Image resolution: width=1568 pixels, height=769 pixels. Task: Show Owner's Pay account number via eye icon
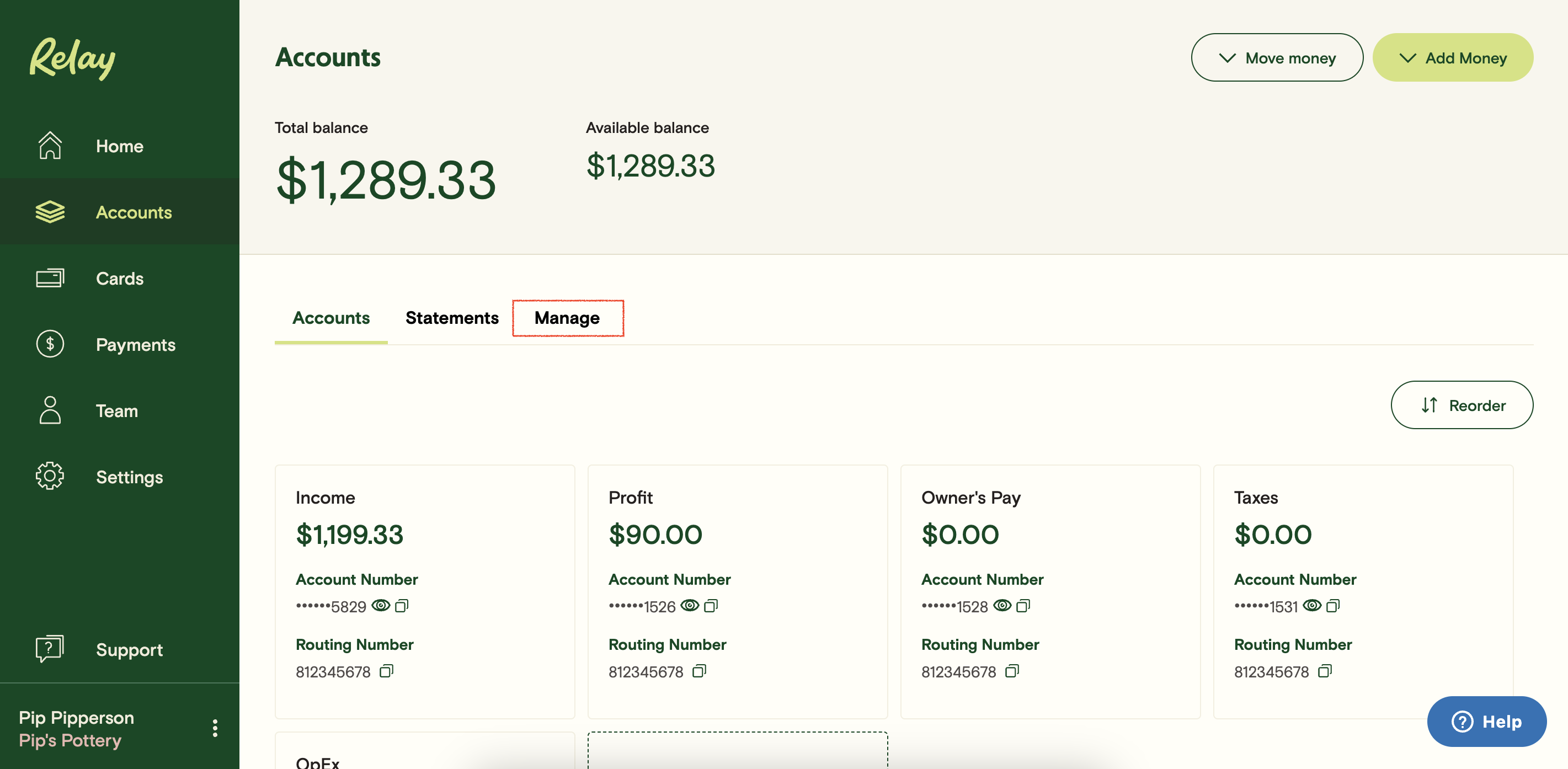point(1002,606)
